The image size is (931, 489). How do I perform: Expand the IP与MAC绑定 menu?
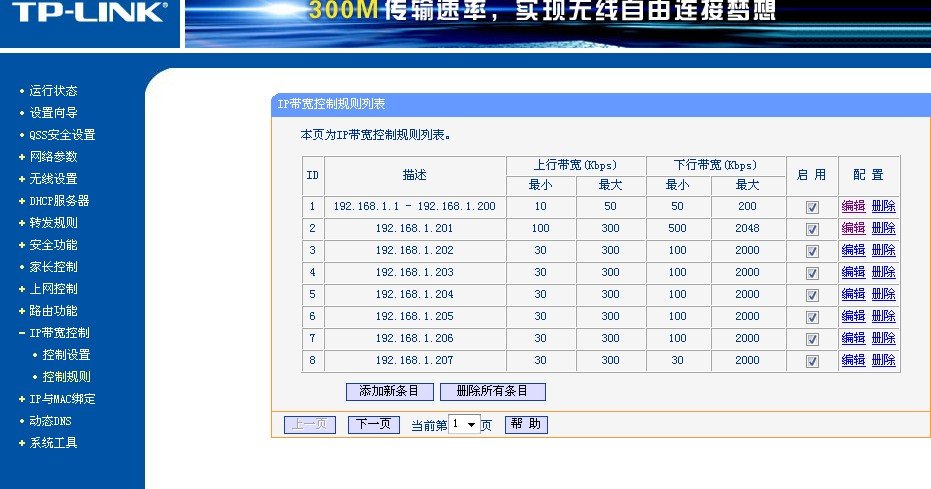pyautogui.click(x=62, y=399)
